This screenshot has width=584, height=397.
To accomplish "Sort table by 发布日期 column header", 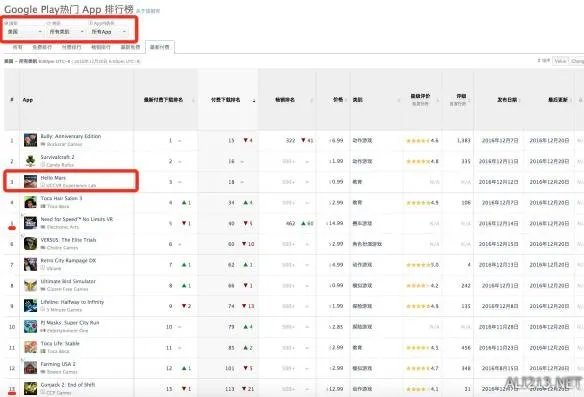I will point(507,100).
